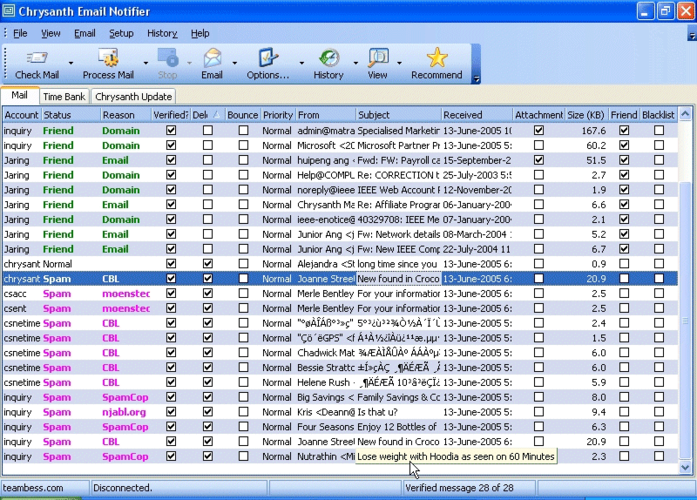This screenshot has width=697, height=500.
Task: Open the File menu
Action: point(20,33)
